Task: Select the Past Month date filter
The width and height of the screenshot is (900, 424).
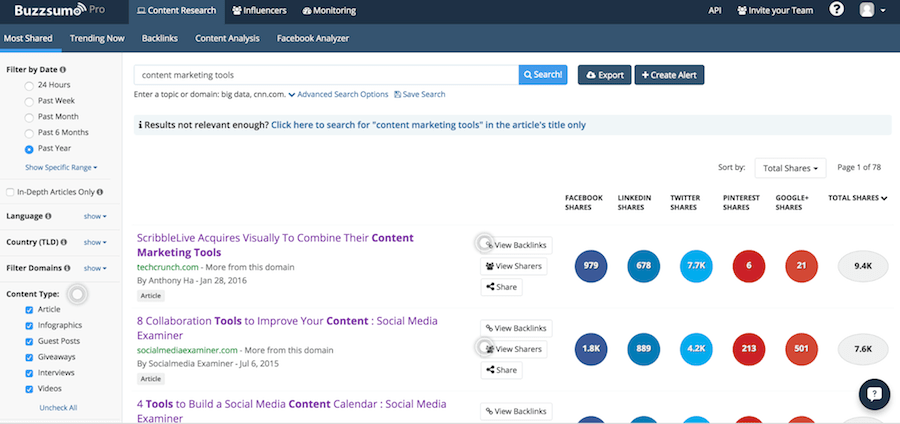Action: tap(30, 117)
